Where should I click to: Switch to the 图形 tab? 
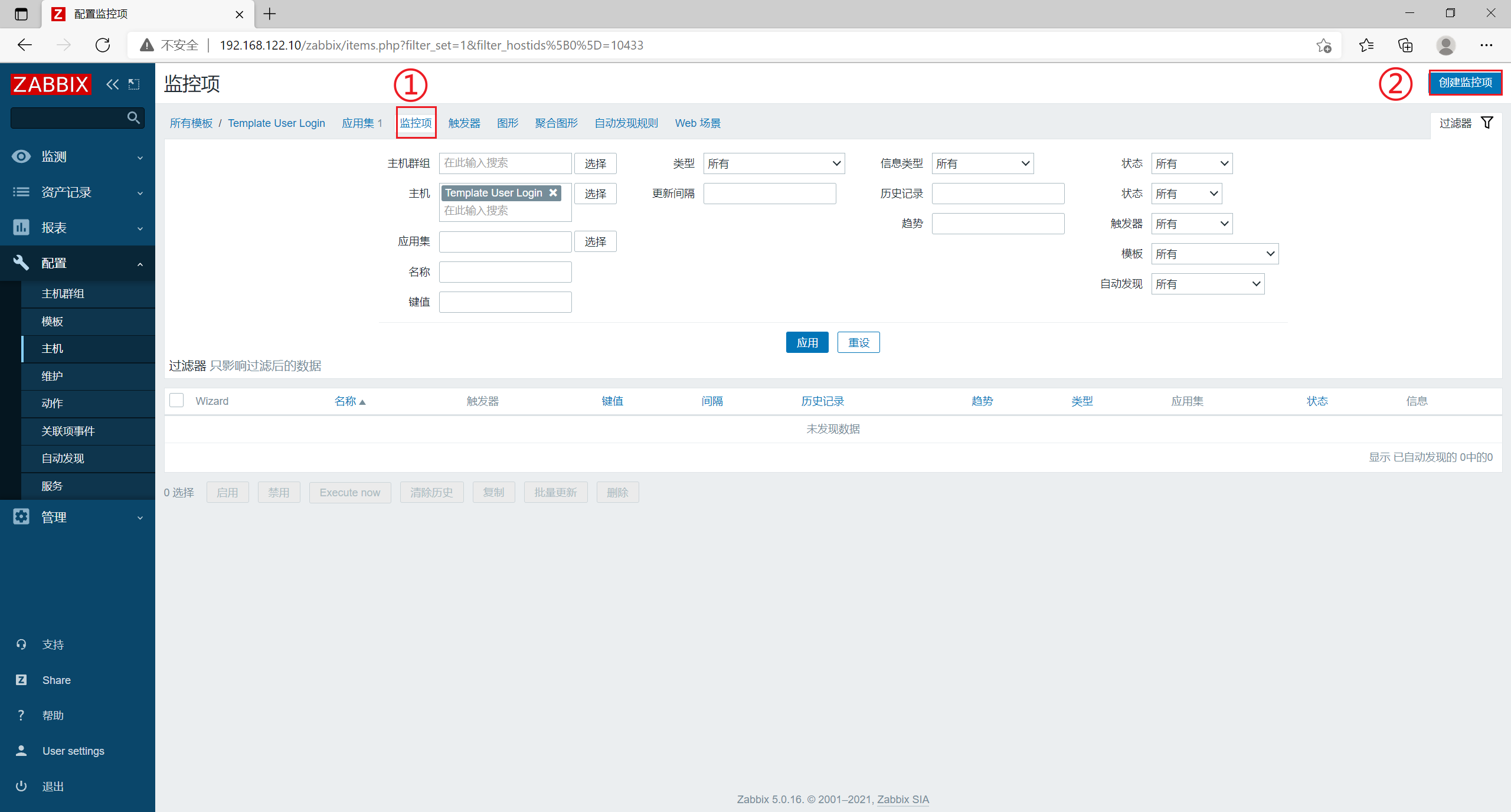[x=508, y=123]
